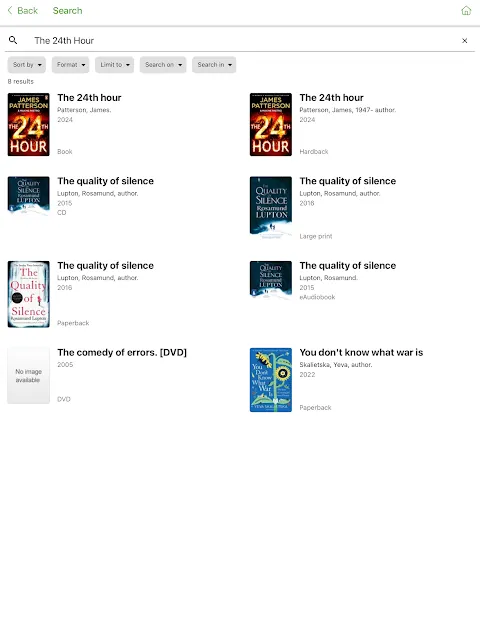This screenshot has height=626, width=480.
Task: Select The quality of silence Paperback cover
Action: pos(28,294)
